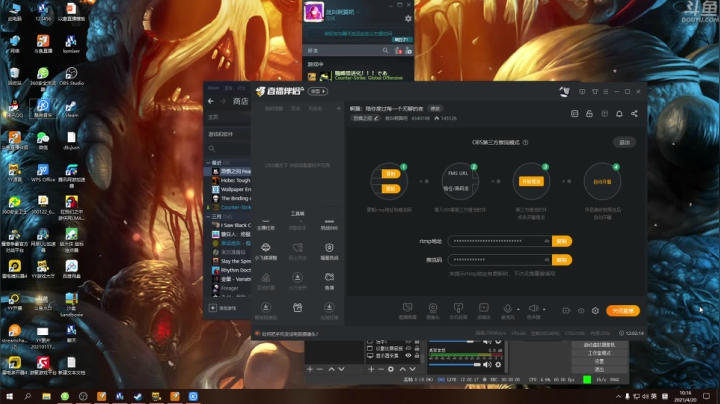This screenshot has width=720, height=404.
Task: Click the pencil edit icon on the 恐怖之间 category tag
Action: pyautogui.click(x=376, y=118)
